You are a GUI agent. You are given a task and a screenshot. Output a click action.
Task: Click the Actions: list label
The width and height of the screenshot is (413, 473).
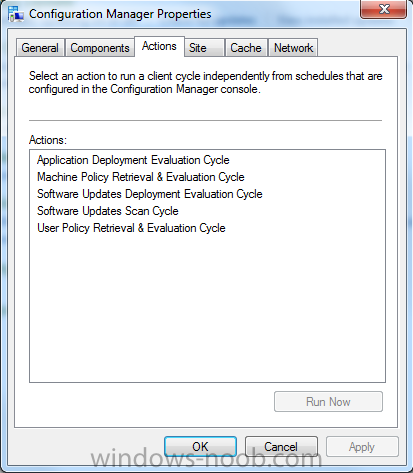(48, 140)
